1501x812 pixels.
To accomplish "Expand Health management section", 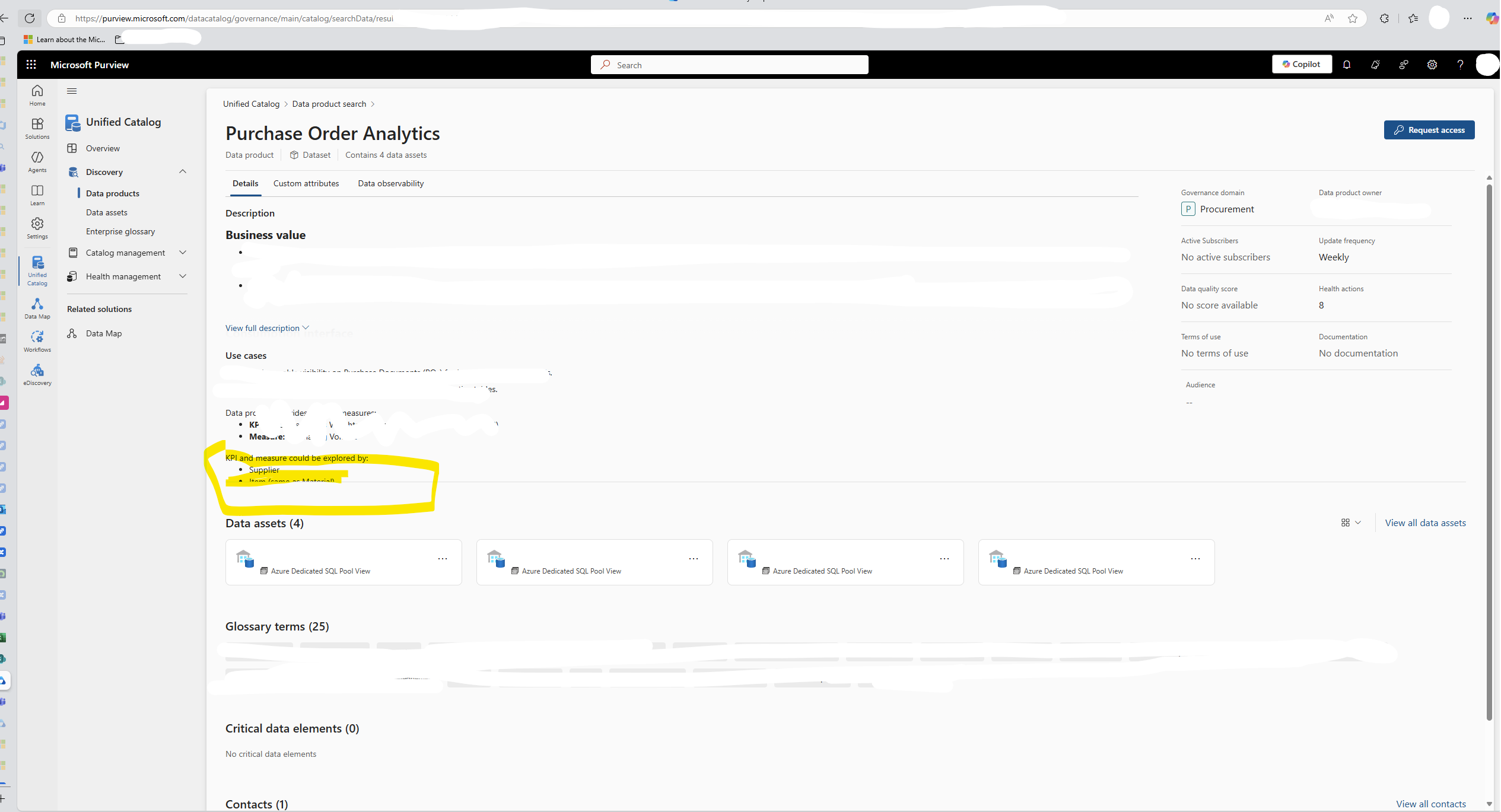I will pyautogui.click(x=183, y=276).
